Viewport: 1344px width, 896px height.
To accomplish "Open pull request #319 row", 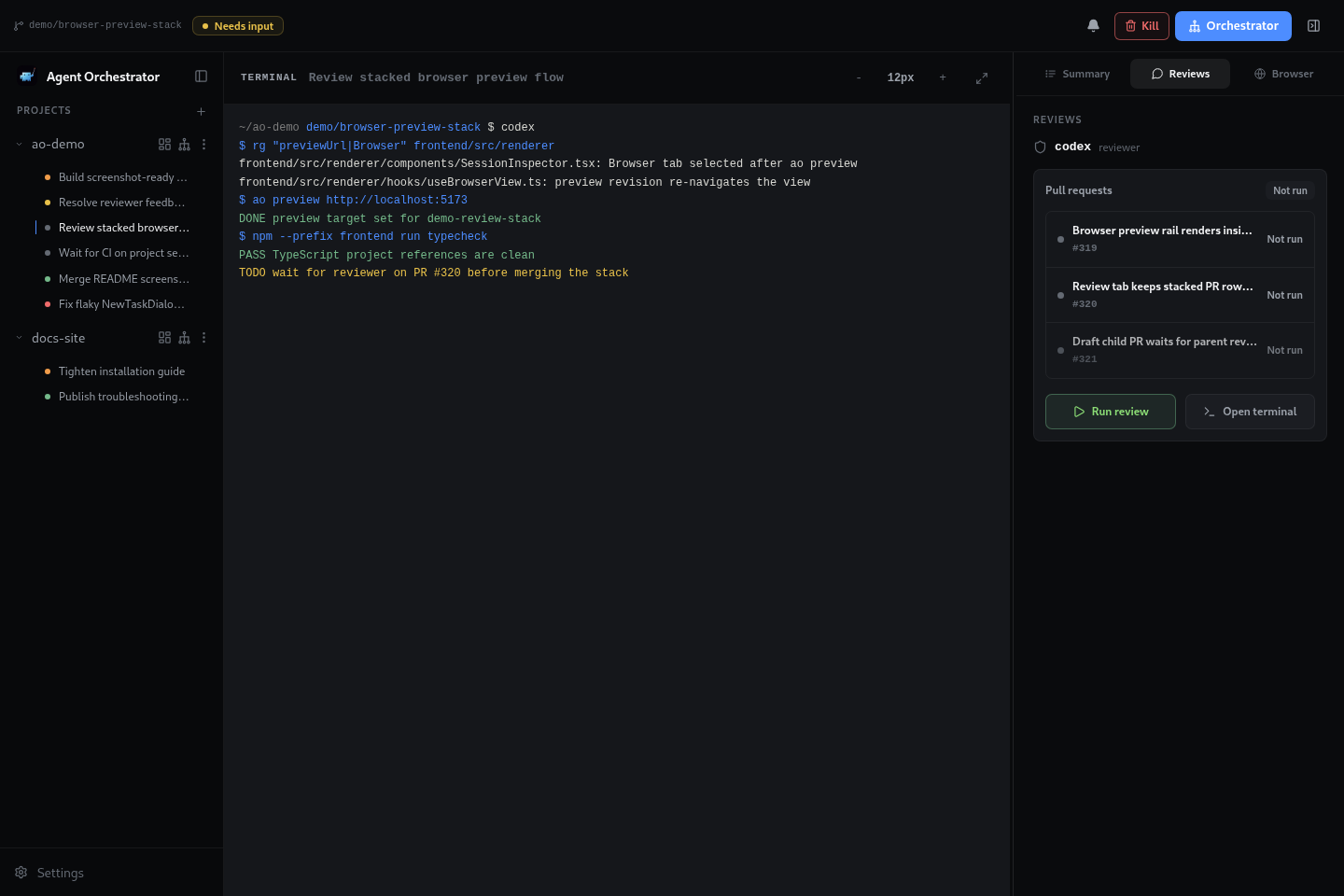I will [x=1180, y=239].
